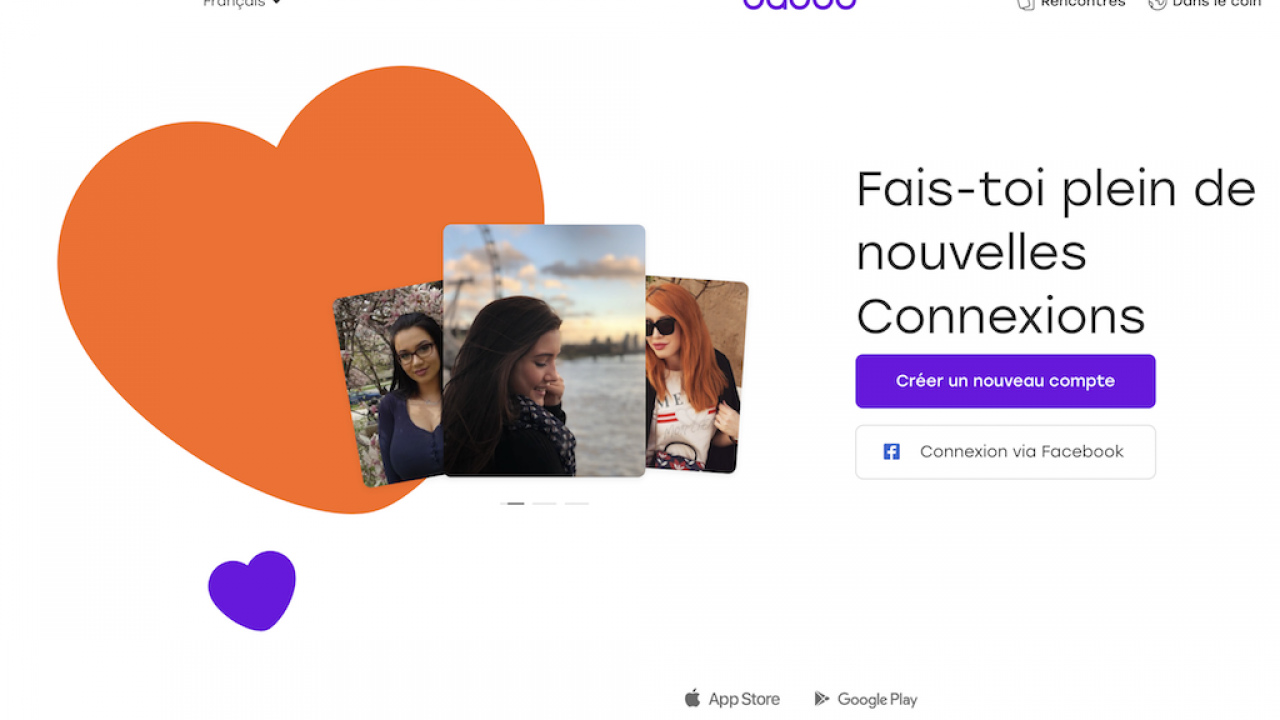Open the App Store download link

point(732,699)
